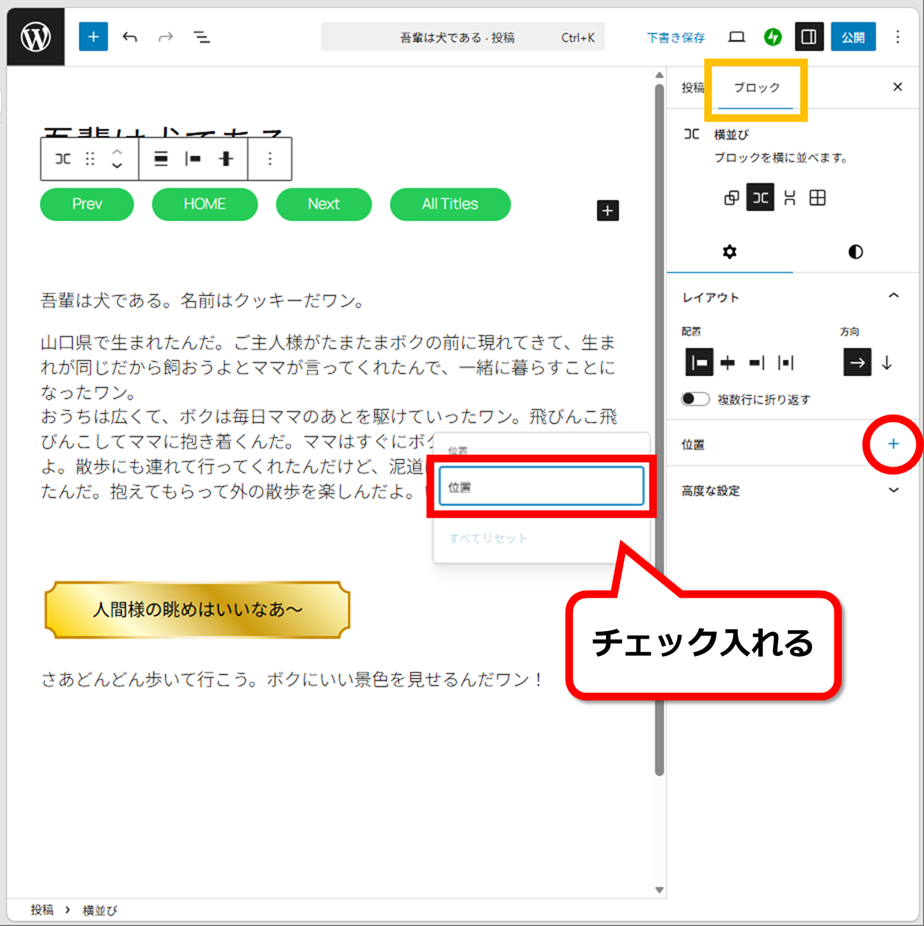Check the 位置 option in popup menu
The image size is (924, 926).
pos(541,487)
